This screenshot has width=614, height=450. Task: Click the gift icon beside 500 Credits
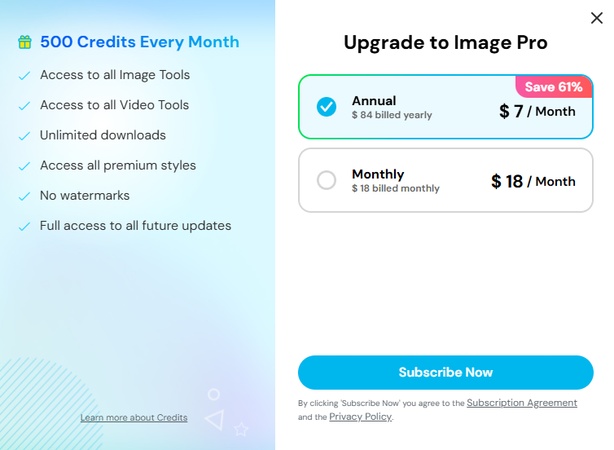coord(25,42)
